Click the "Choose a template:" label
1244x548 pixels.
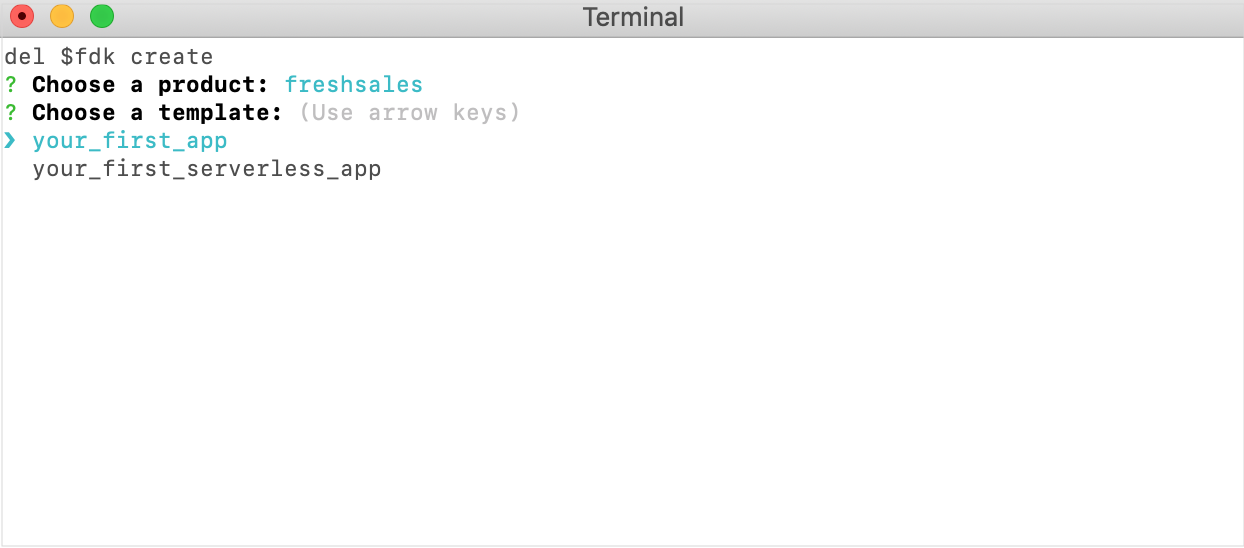click(x=158, y=113)
